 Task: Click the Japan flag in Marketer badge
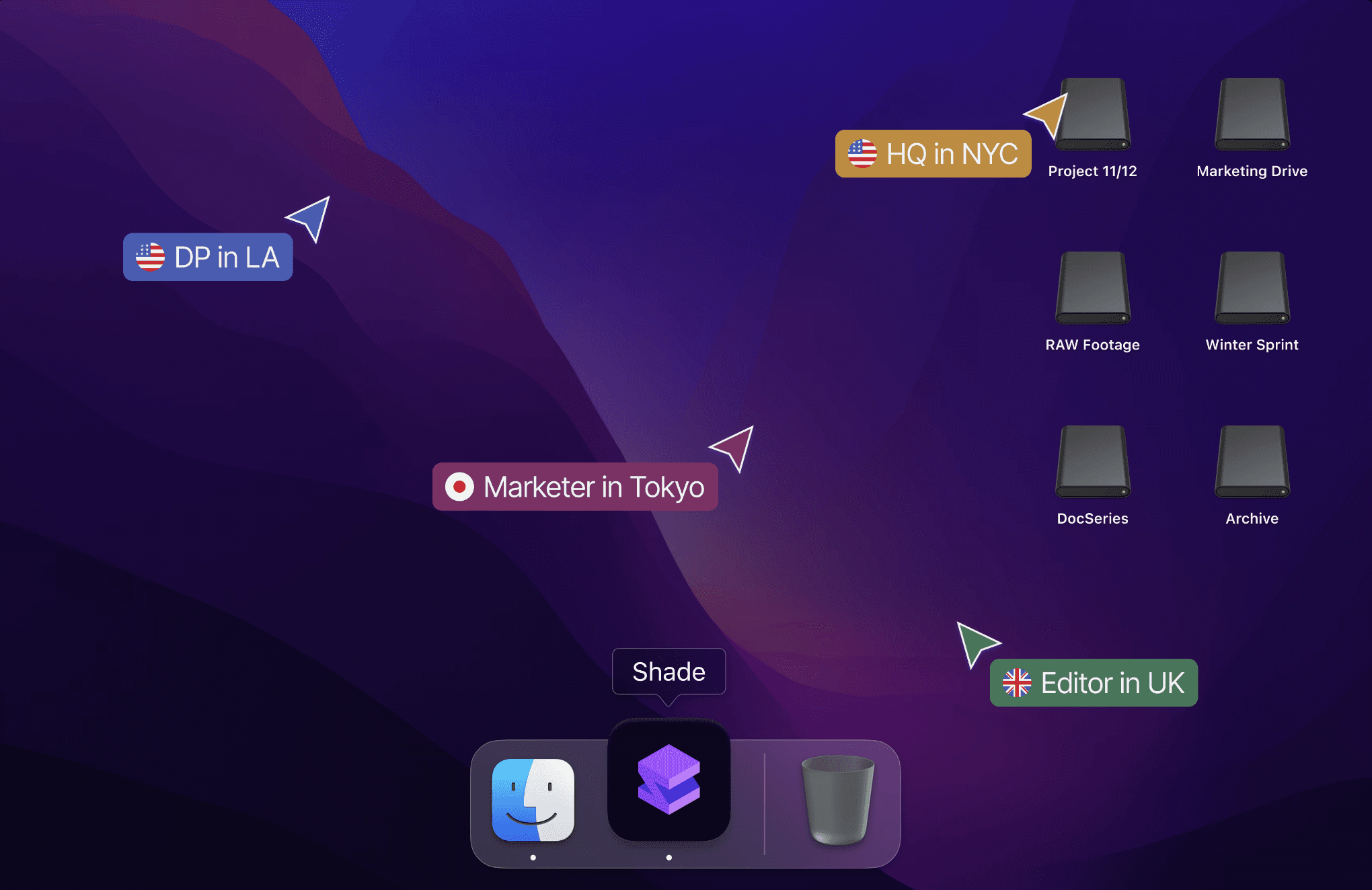459,487
